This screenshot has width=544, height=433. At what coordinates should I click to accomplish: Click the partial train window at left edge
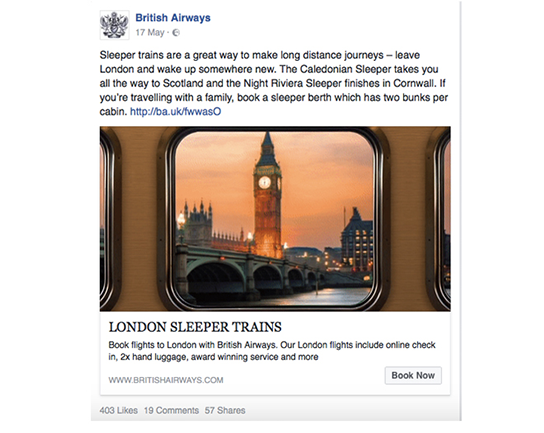(x=107, y=219)
